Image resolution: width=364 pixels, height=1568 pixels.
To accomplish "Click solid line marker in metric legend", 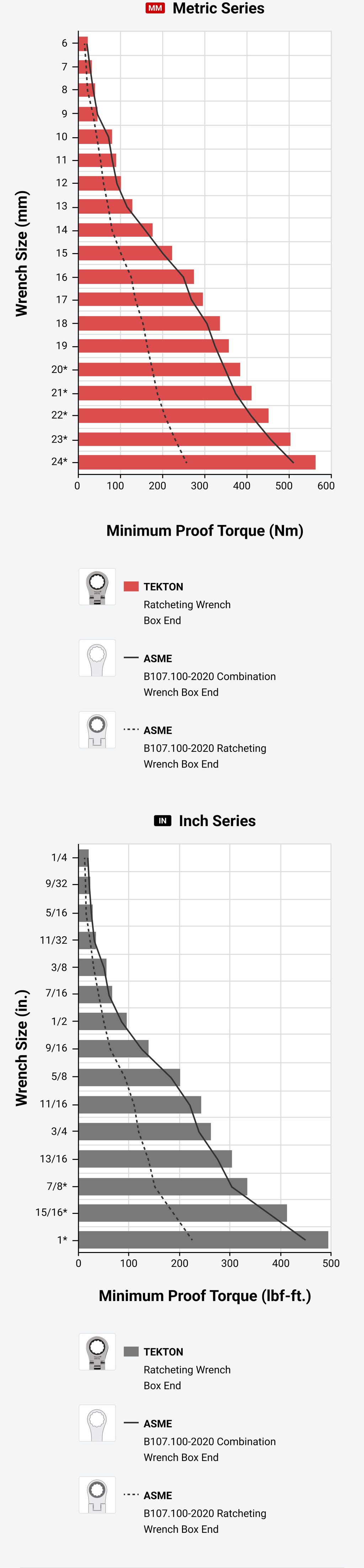I will pyautogui.click(x=131, y=658).
